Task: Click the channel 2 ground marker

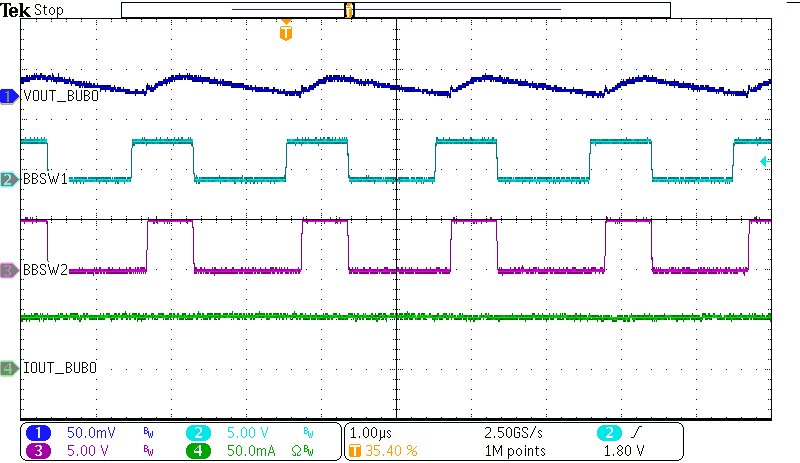Action: (9, 180)
